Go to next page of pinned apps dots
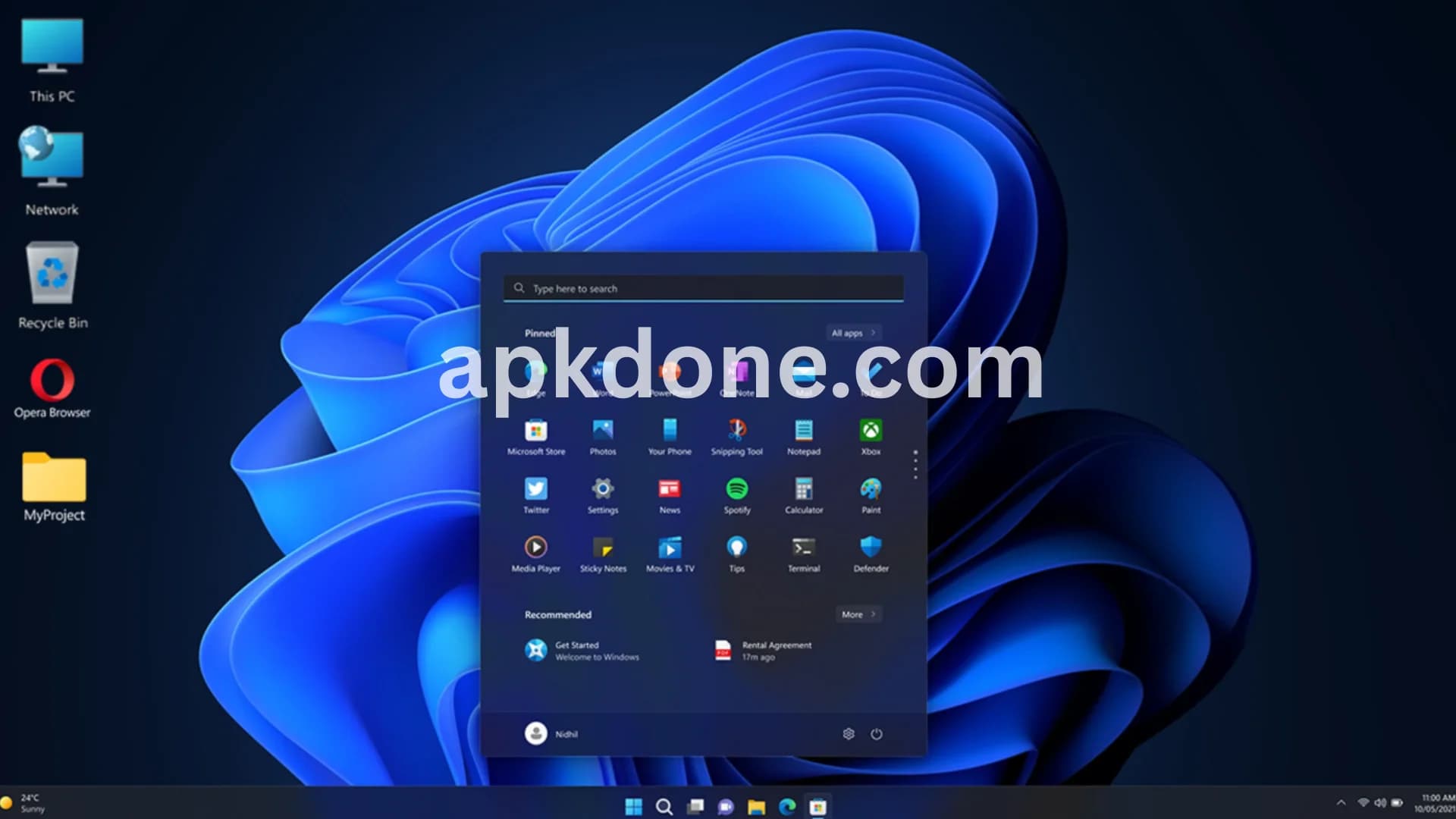 (915, 464)
